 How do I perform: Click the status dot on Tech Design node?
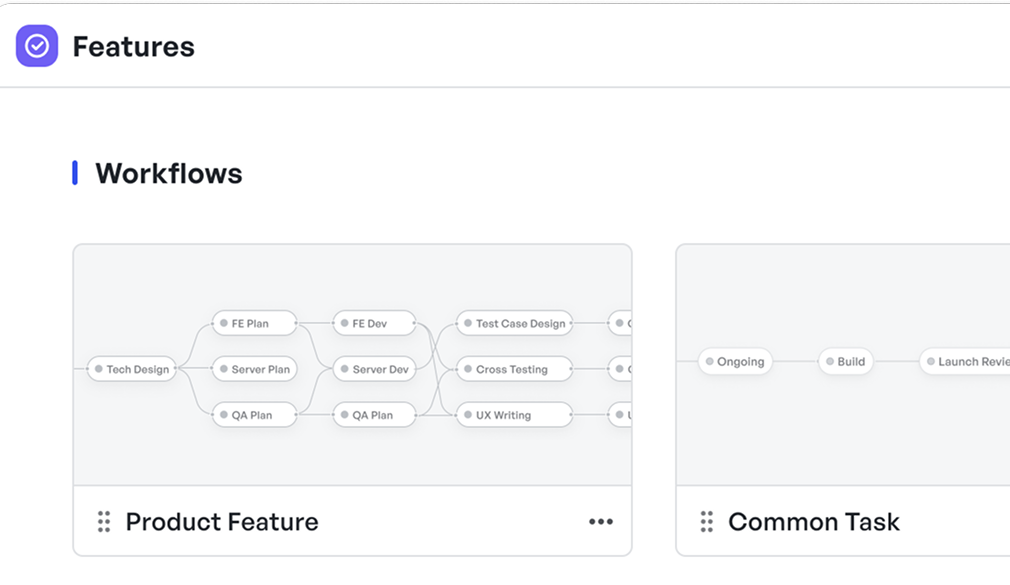97,368
